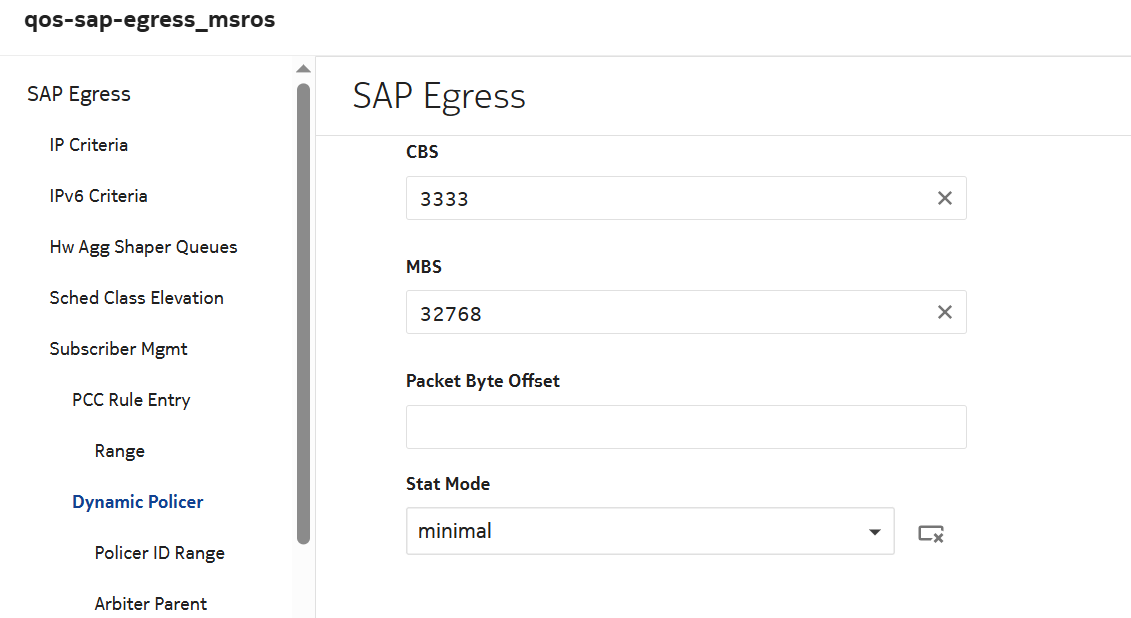
Task: Open Policer ID Range settings
Action: point(158,552)
